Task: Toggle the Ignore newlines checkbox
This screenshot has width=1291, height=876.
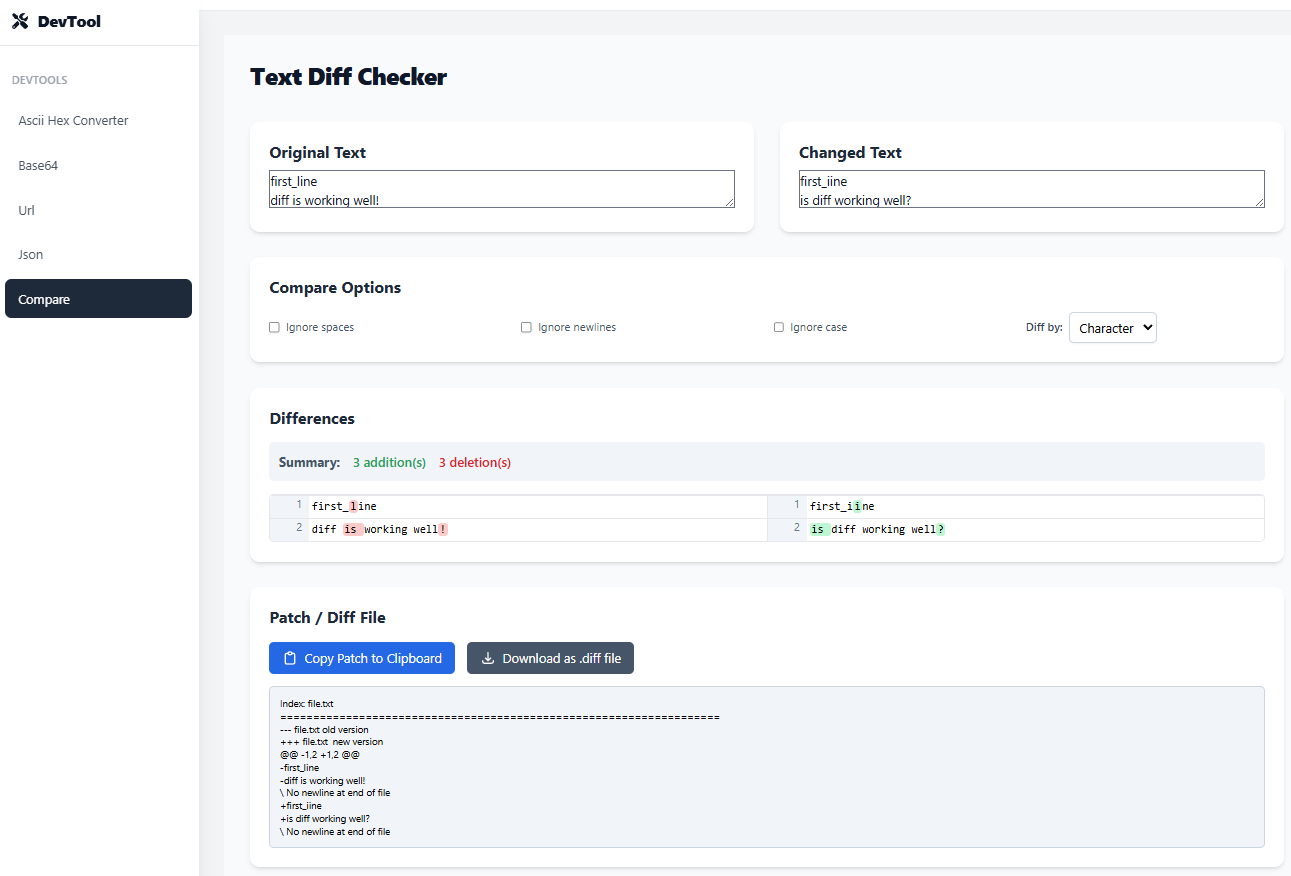Action: pos(526,327)
